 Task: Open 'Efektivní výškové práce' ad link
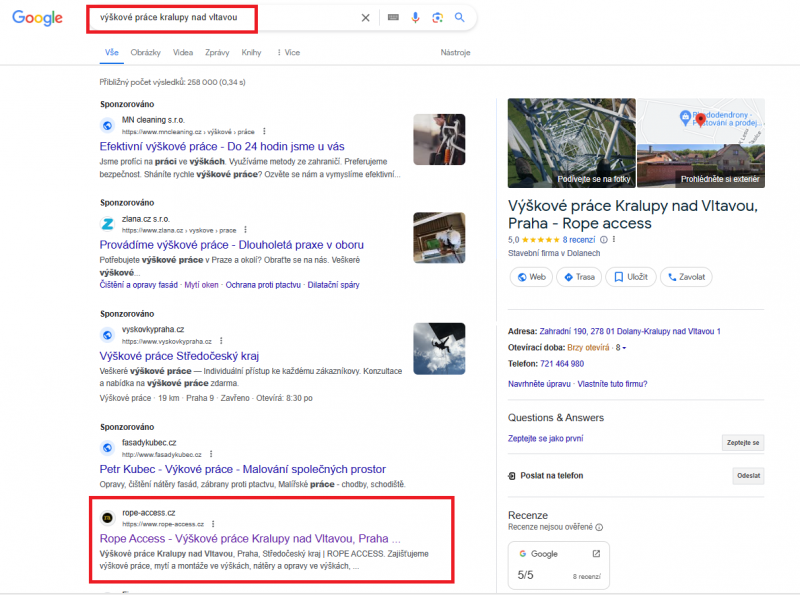click(x=222, y=147)
